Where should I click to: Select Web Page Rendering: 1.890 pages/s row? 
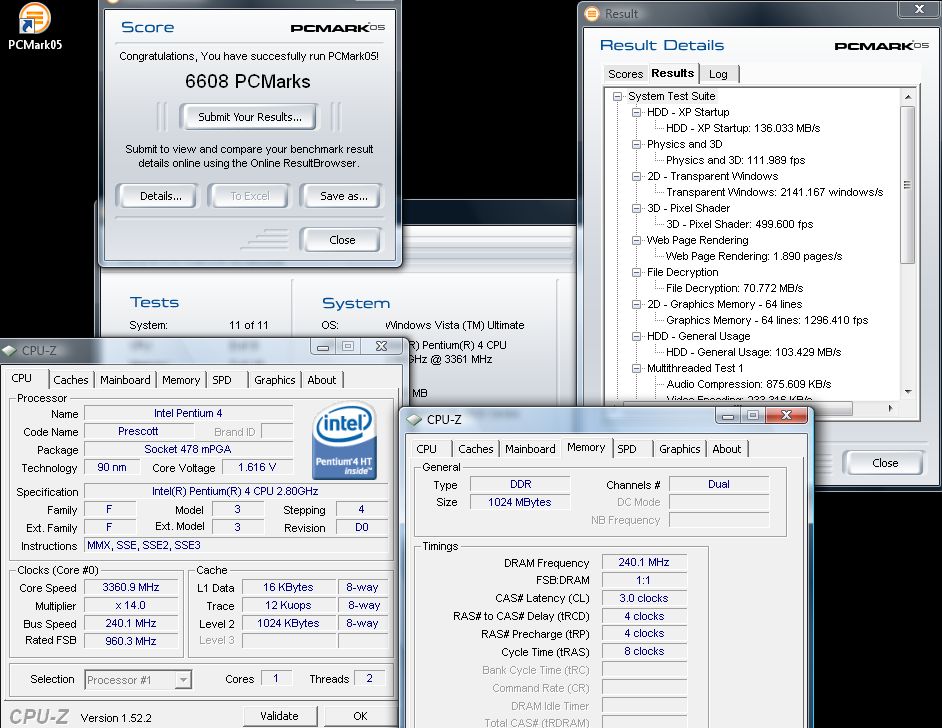coord(753,256)
